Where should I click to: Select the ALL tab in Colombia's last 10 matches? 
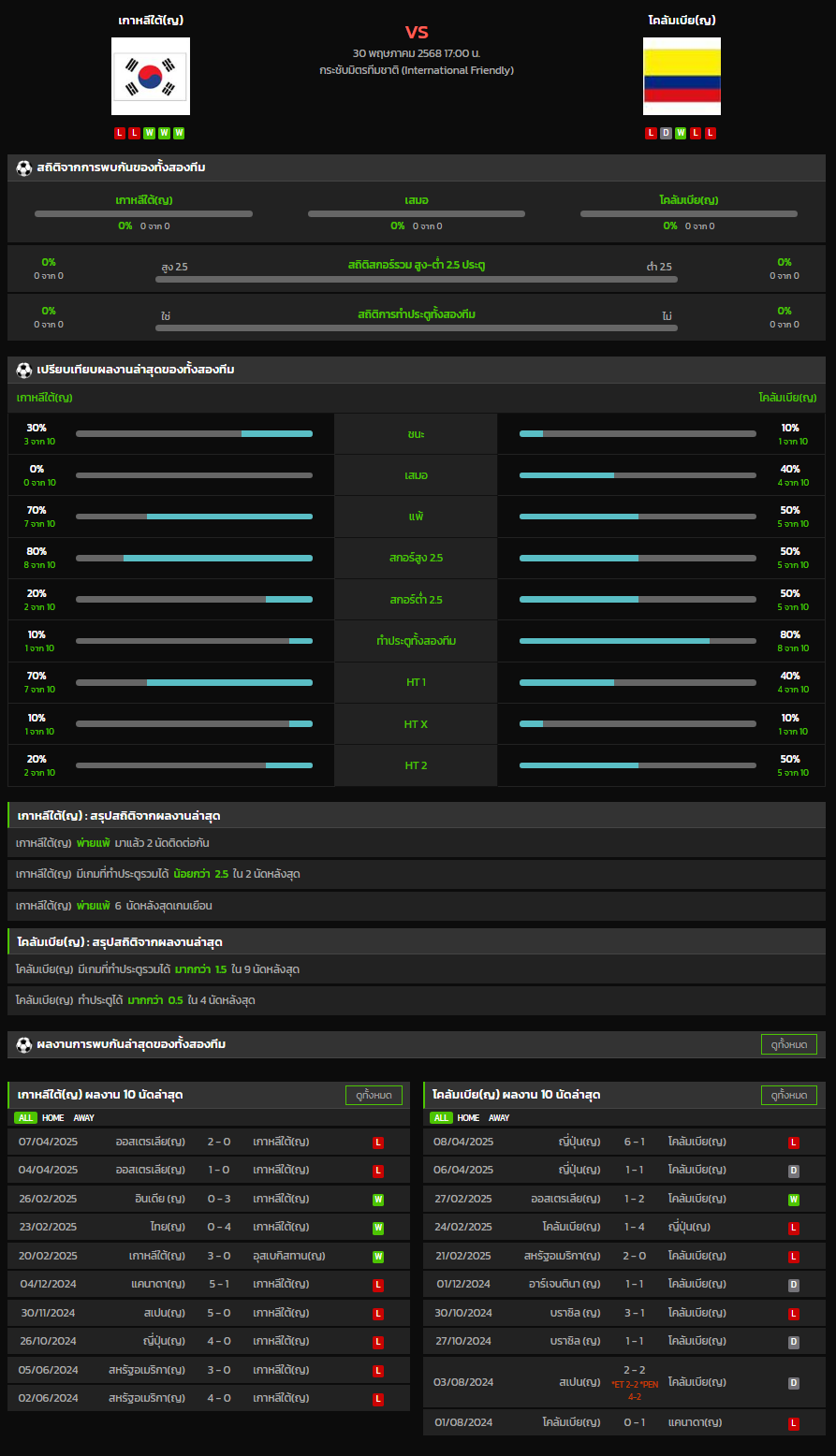coord(441,1118)
